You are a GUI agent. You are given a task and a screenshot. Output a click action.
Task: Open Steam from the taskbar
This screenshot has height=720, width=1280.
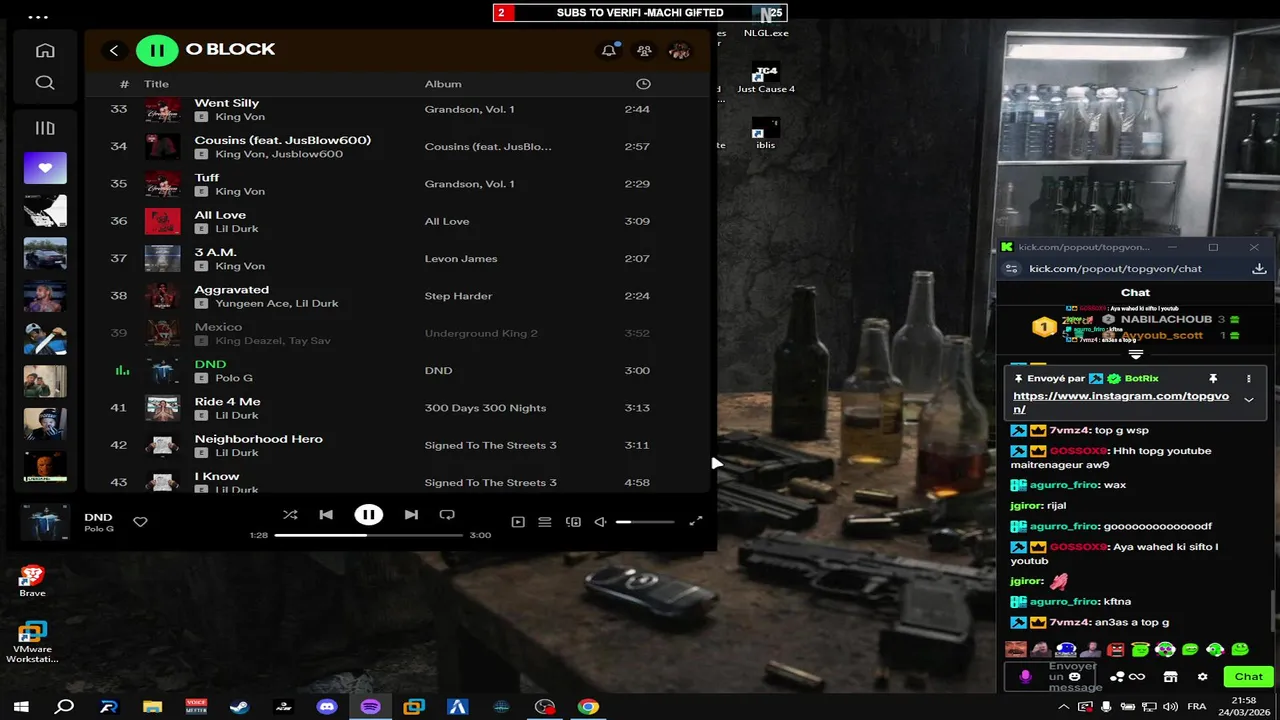pos(240,707)
